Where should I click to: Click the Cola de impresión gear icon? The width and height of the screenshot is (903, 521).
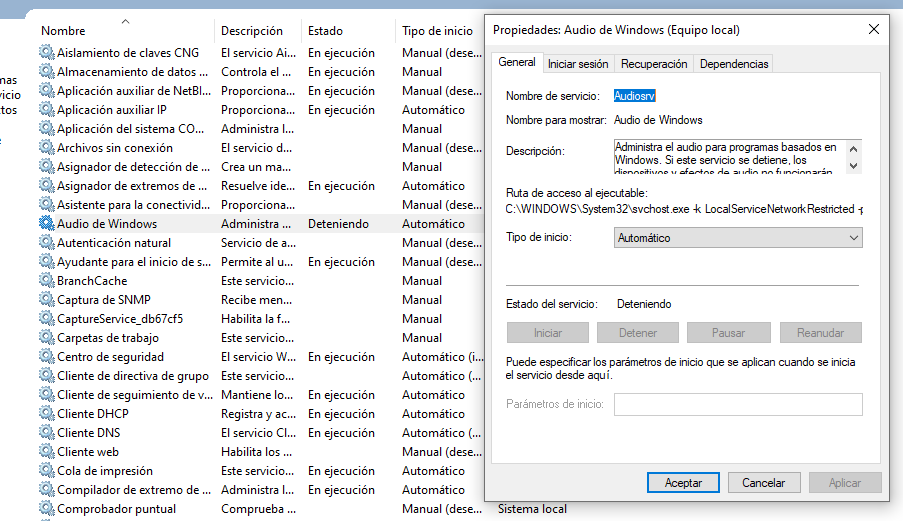click(x=47, y=470)
